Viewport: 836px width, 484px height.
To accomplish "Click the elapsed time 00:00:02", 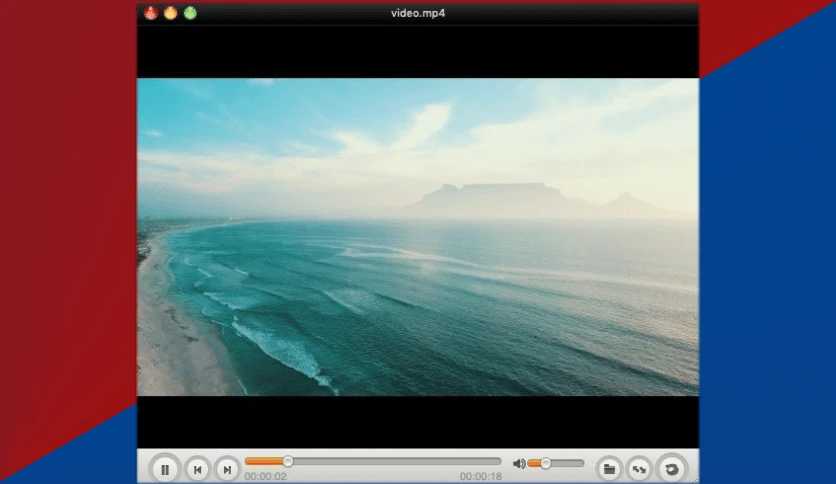I will (266, 476).
